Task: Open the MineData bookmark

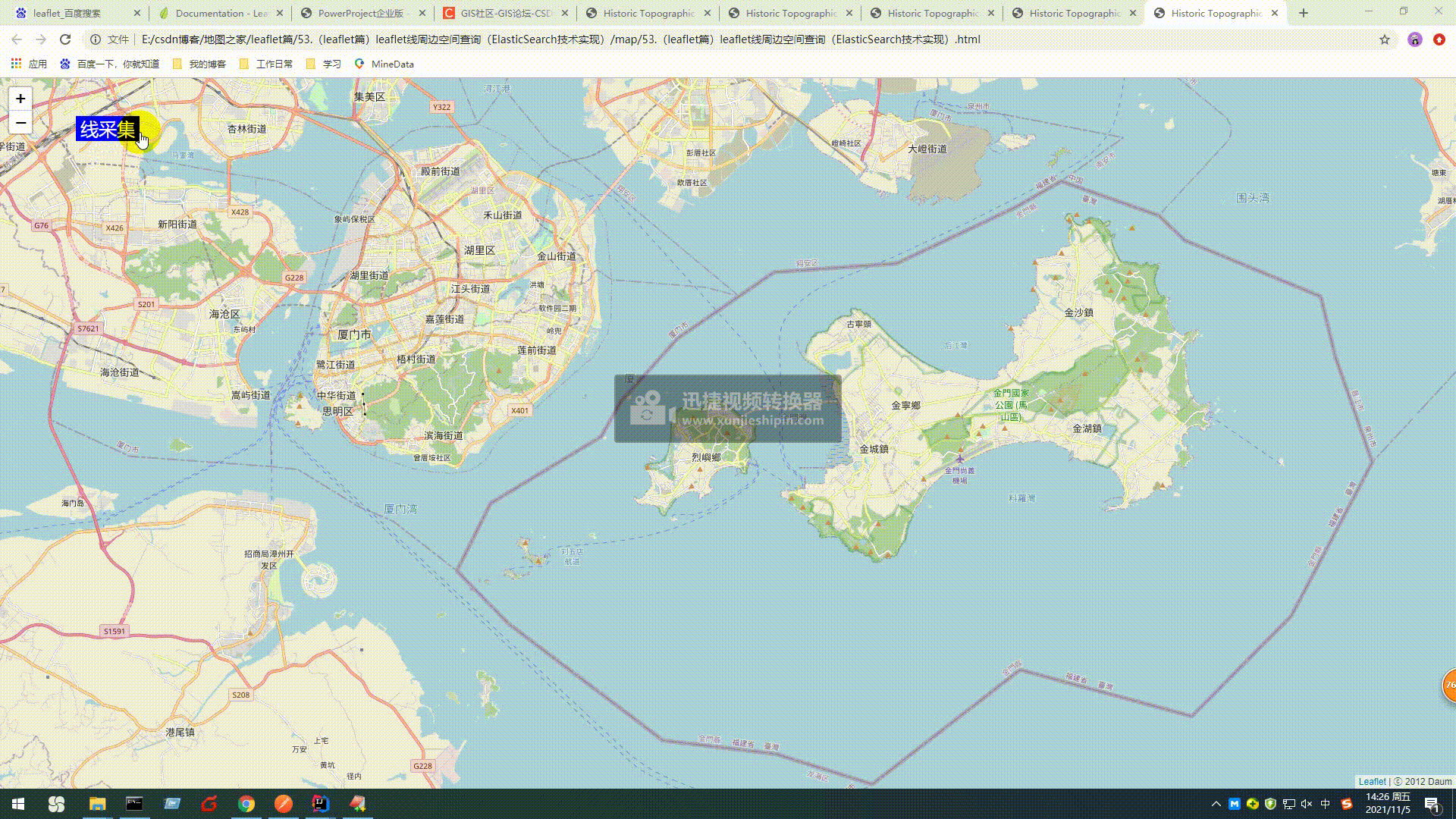Action: coord(384,64)
